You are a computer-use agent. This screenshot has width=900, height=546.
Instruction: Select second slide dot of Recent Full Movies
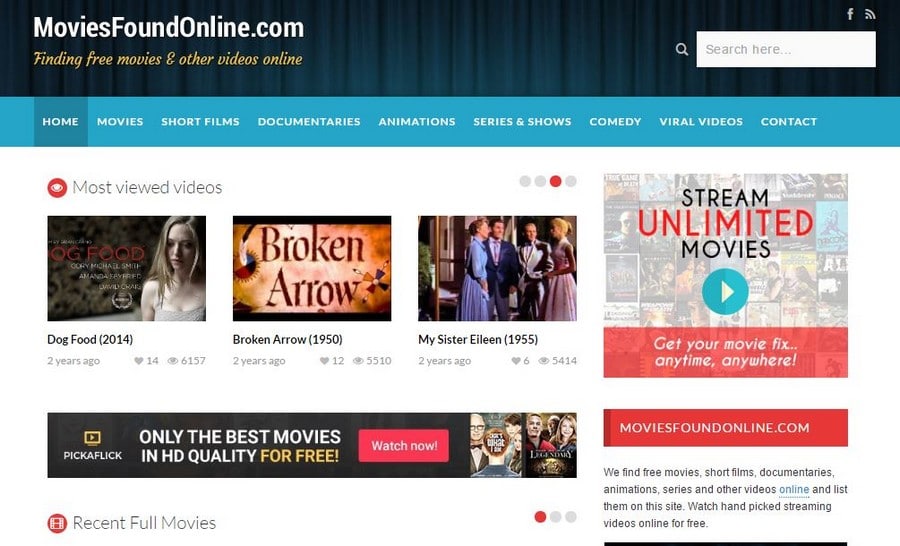(555, 517)
